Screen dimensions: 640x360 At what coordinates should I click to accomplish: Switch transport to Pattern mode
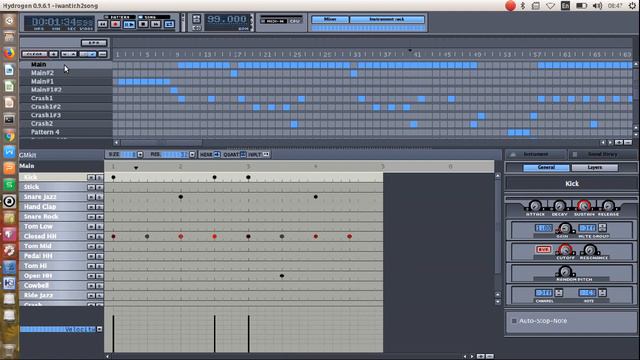click(x=119, y=17)
